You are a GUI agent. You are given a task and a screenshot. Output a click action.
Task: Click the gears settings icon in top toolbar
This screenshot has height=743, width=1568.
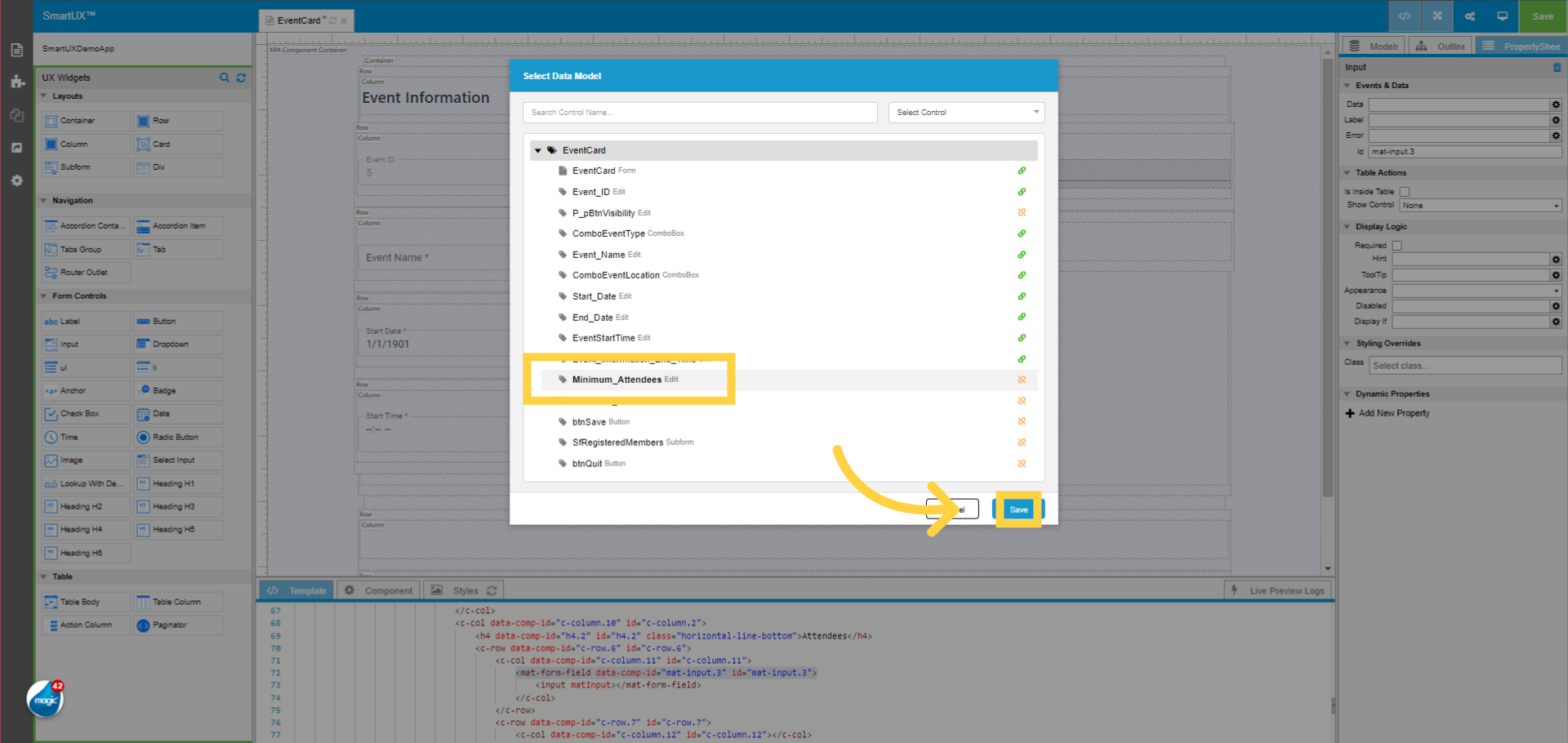[1469, 16]
